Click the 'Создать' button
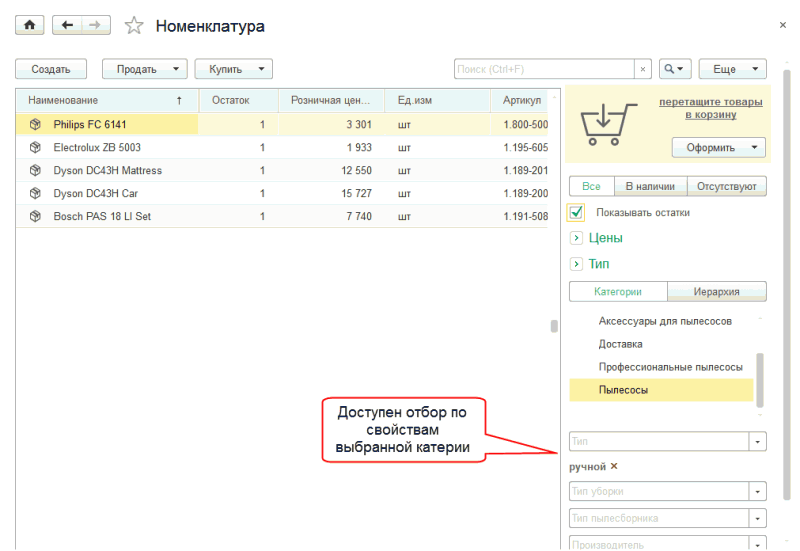Image resolution: width=800 pixels, height=551 pixels. coord(51,69)
